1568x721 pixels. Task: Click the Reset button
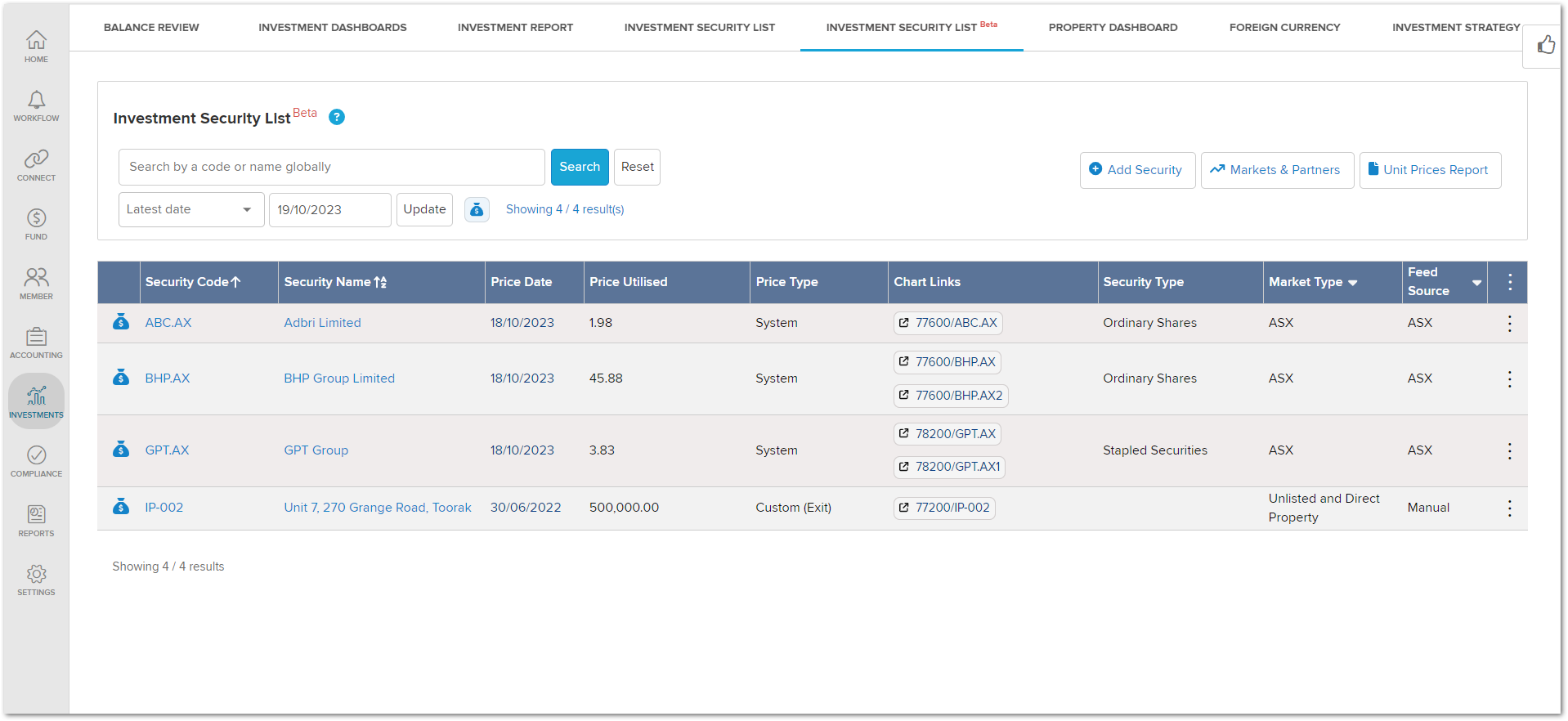tap(637, 167)
